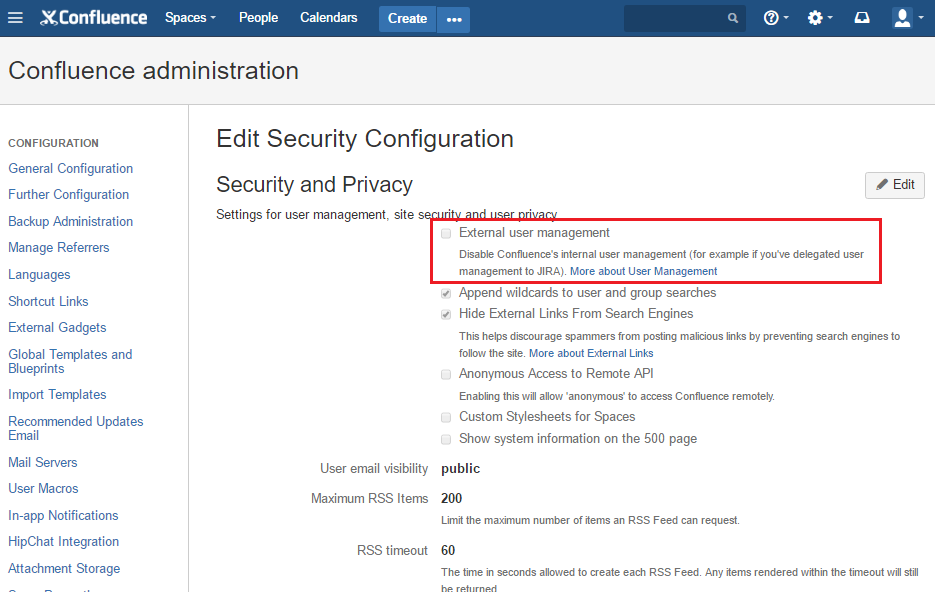
Task: Open Manage Referrers in sidebar
Action: click(58, 248)
